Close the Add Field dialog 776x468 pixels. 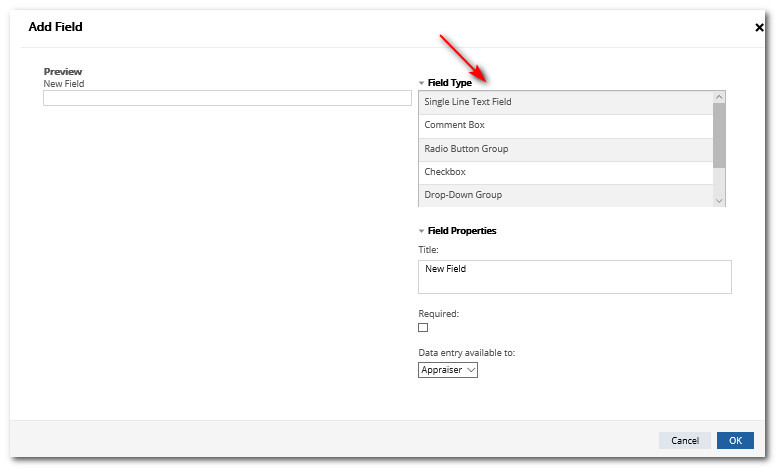(x=759, y=27)
